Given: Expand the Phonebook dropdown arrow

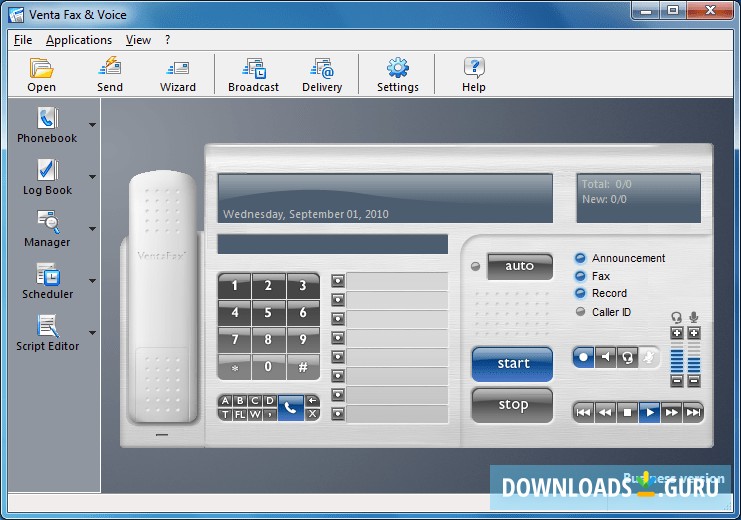Looking at the screenshot, I should click(93, 125).
